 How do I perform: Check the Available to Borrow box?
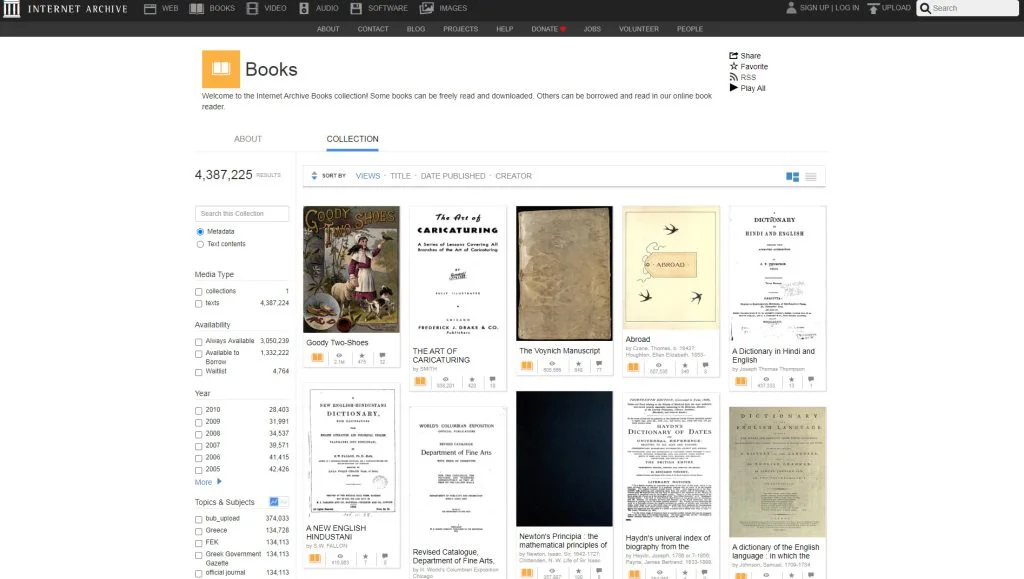(x=199, y=354)
